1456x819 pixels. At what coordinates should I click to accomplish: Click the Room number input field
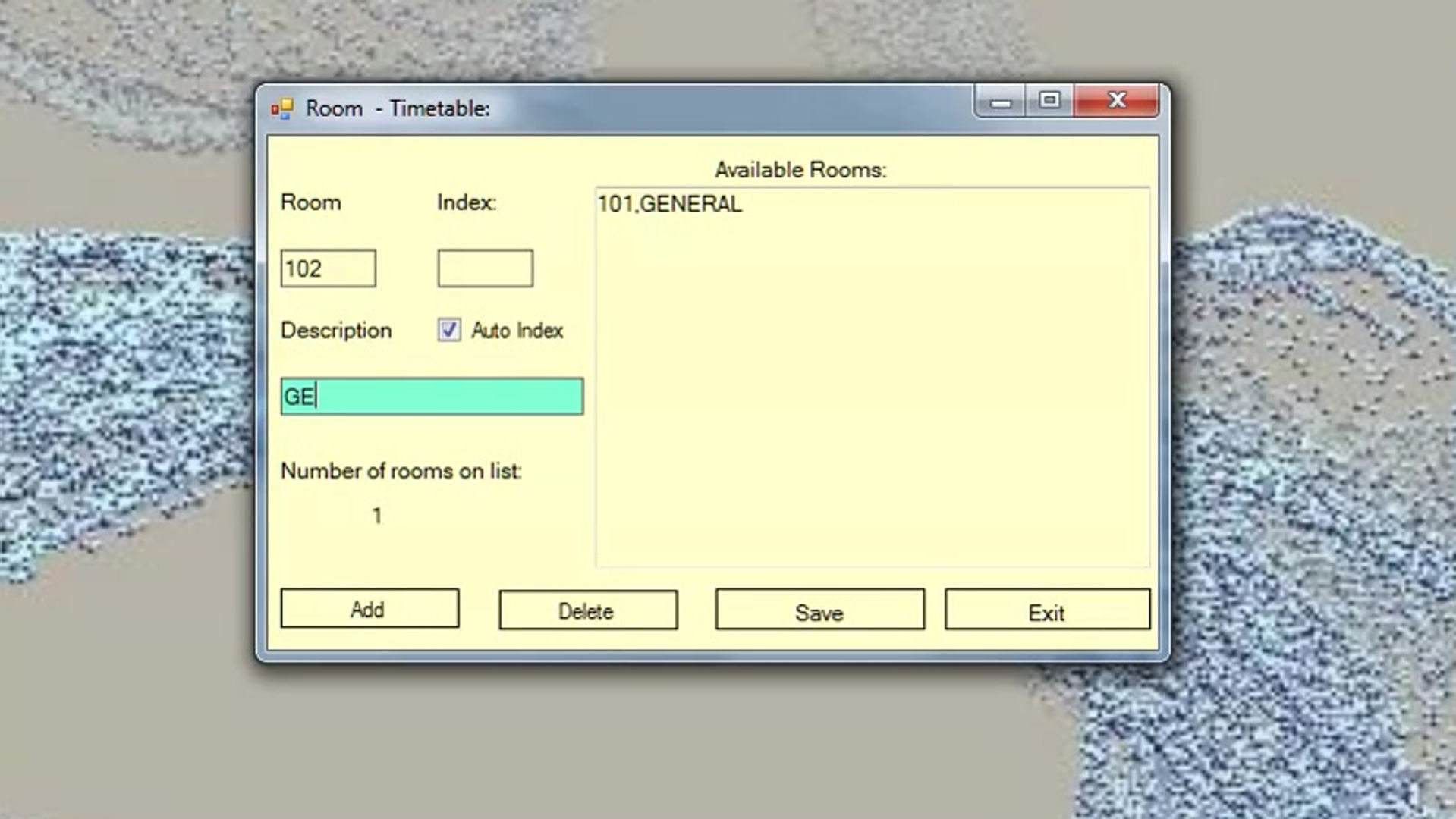pos(328,268)
